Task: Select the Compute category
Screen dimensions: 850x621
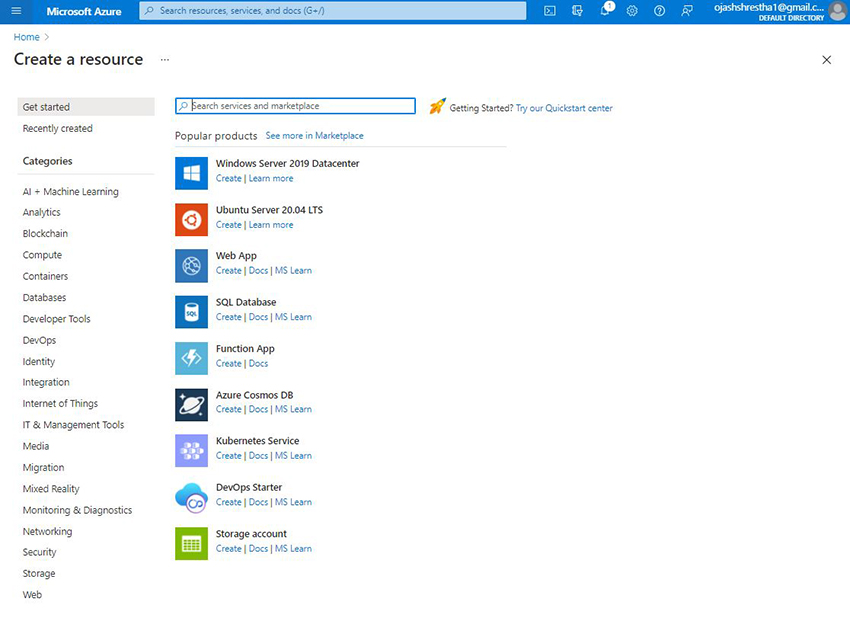Action: pos(42,255)
